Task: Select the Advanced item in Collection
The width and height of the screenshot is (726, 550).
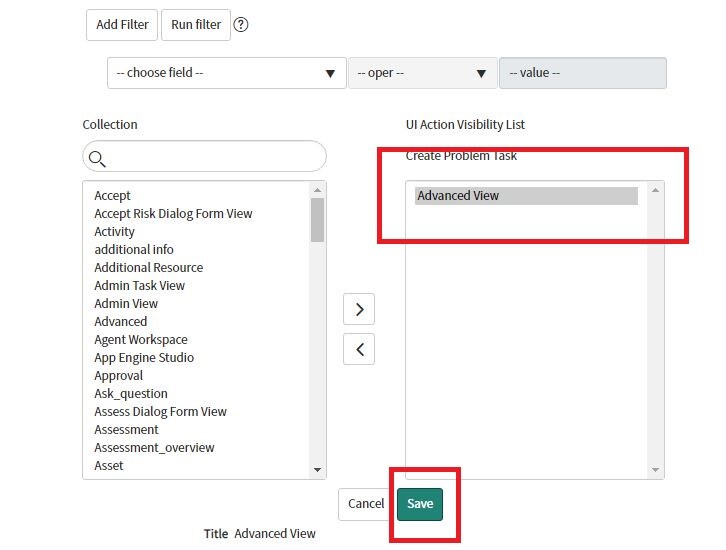Action: tap(120, 322)
